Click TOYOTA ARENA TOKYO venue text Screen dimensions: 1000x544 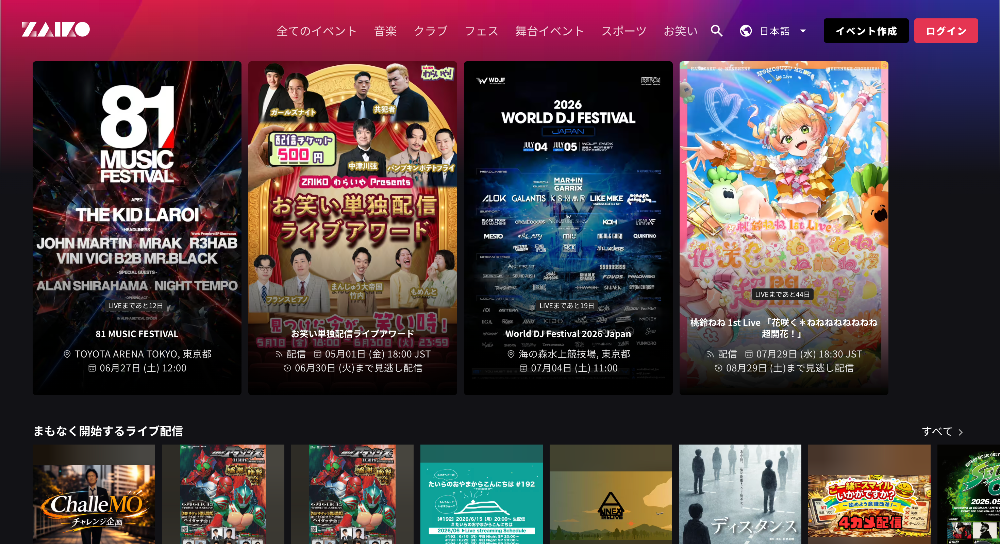[143, 354]
